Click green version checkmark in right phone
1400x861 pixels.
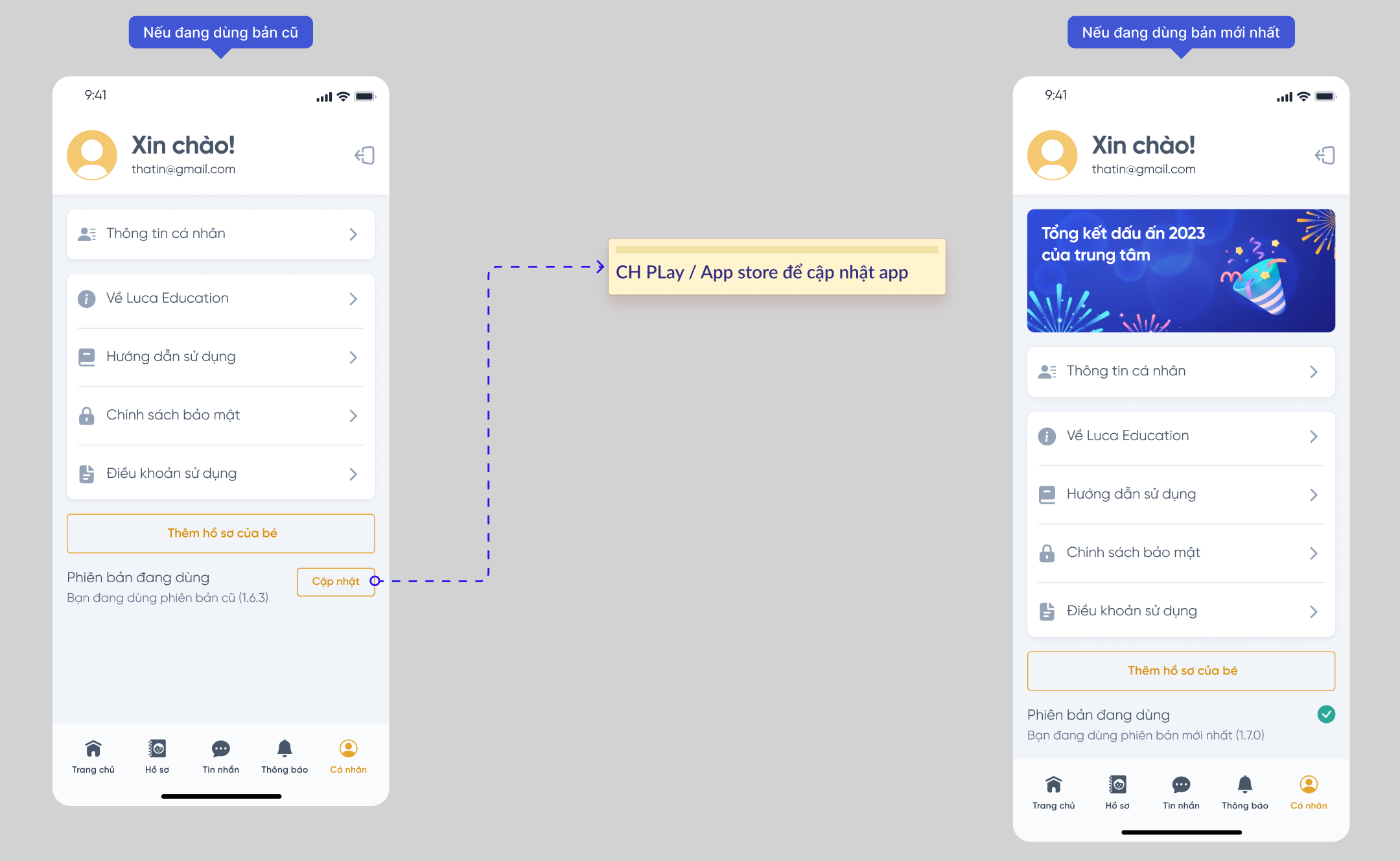tap(1326, 714)
